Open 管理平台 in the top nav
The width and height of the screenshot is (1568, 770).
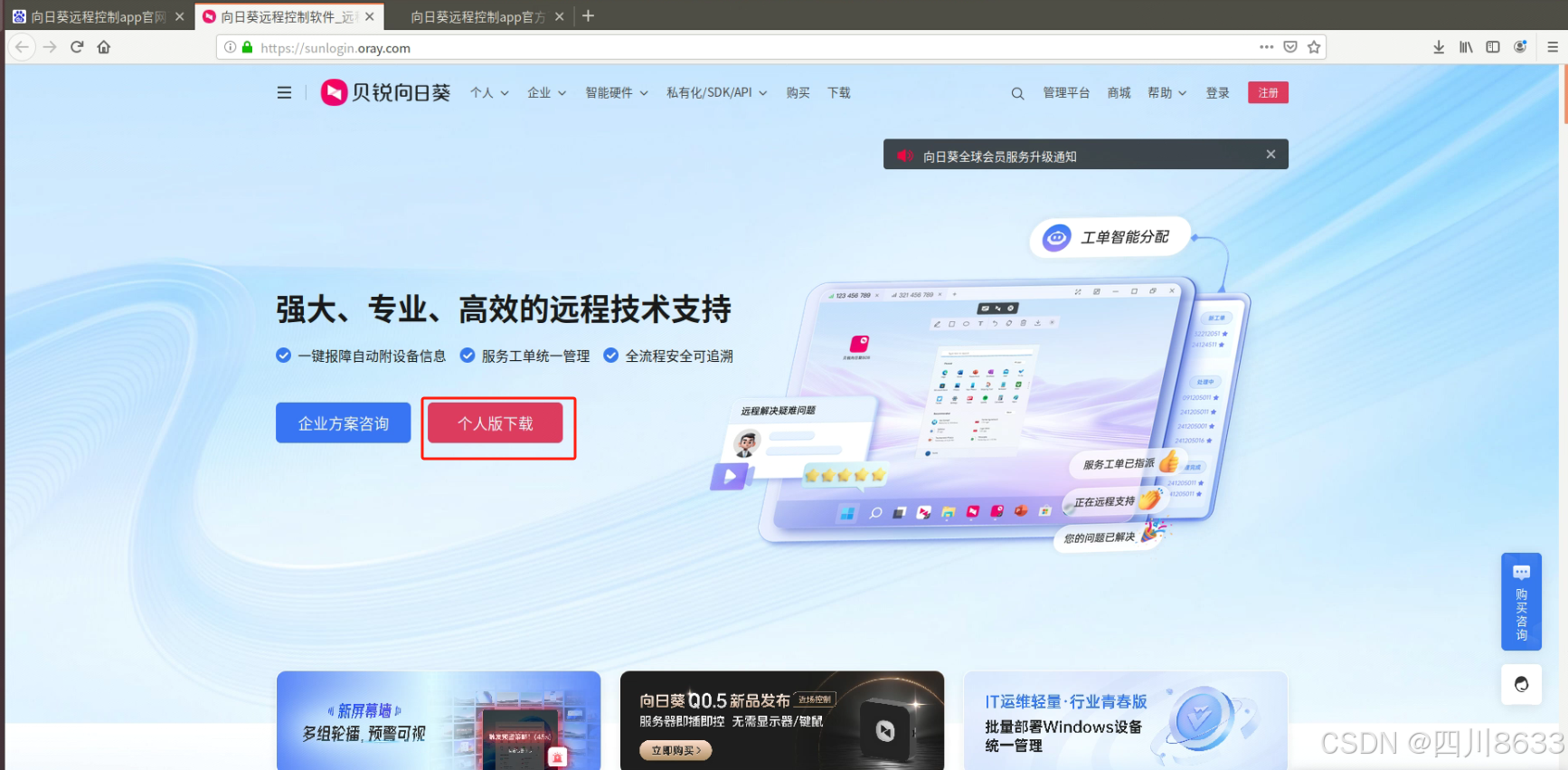point(1066,92)
